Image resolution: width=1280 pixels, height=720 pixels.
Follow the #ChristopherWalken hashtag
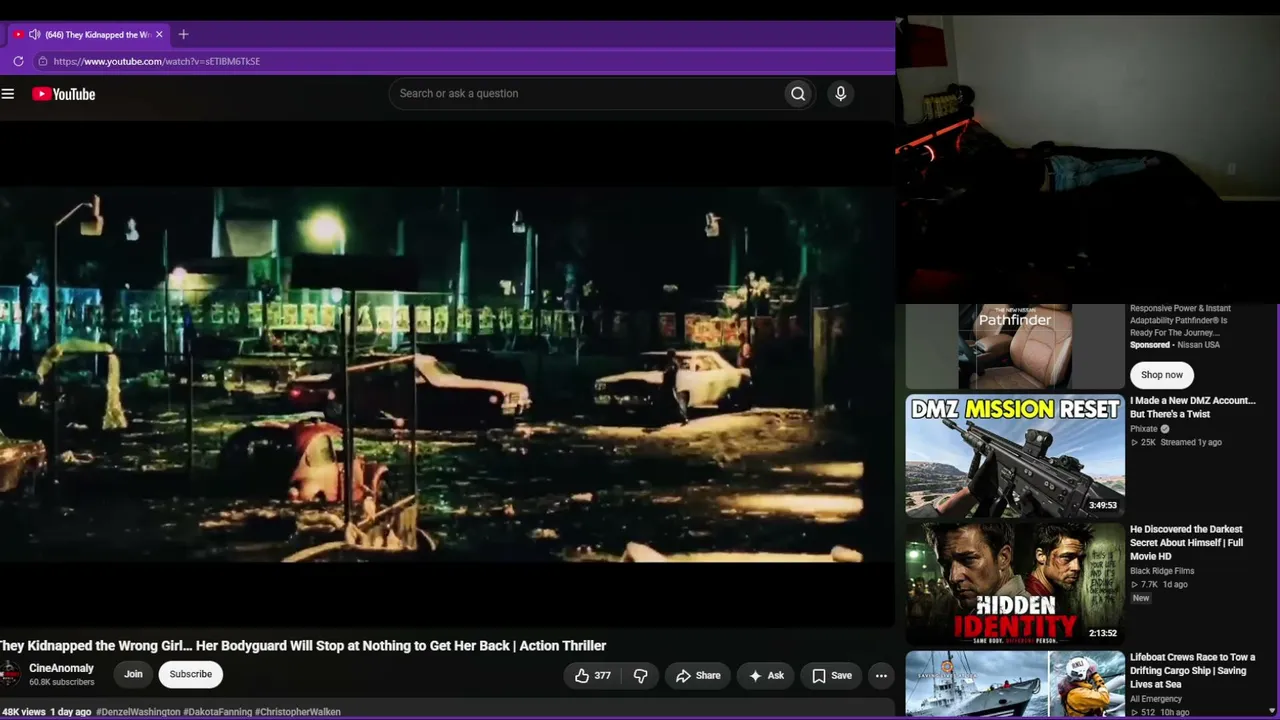click(x=298, y=712)
